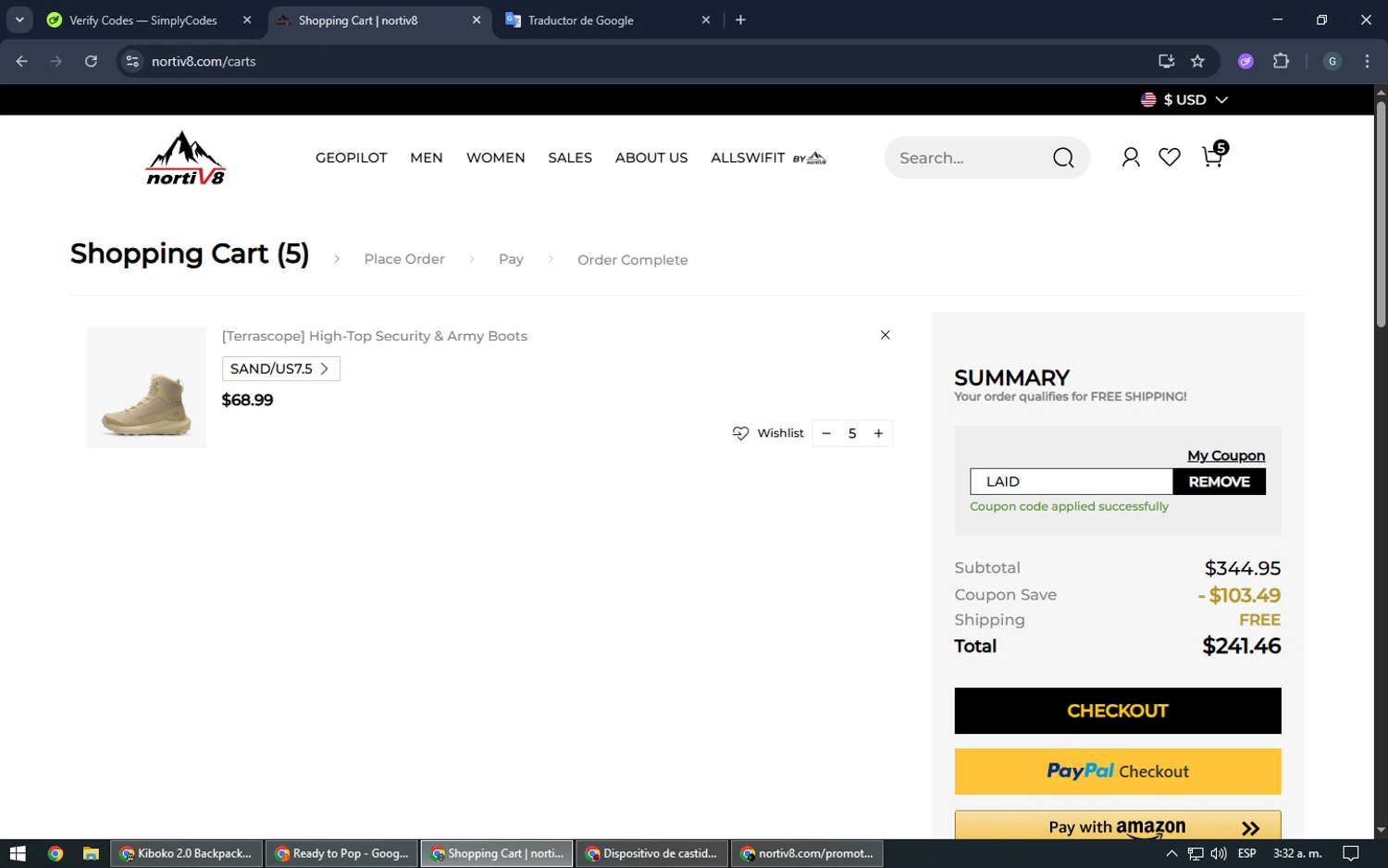Click the boots product thumbnail
The image size is (1388, 868).
click(146, 388)
